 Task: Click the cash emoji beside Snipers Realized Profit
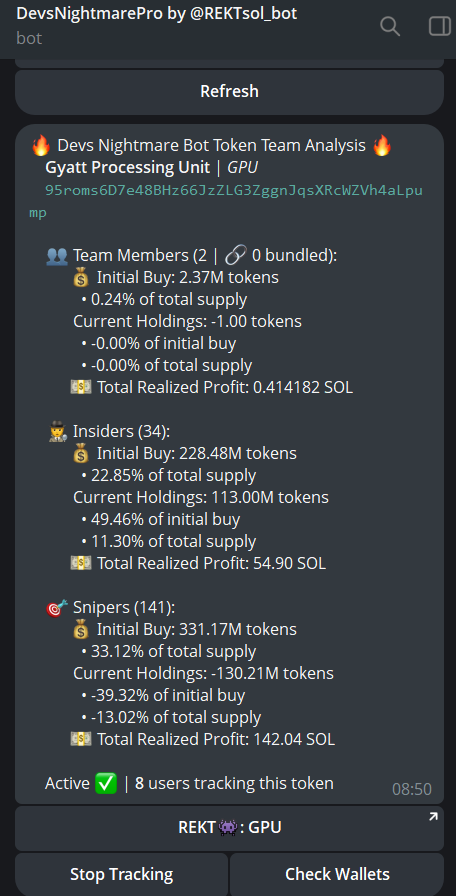click(81, 739)
